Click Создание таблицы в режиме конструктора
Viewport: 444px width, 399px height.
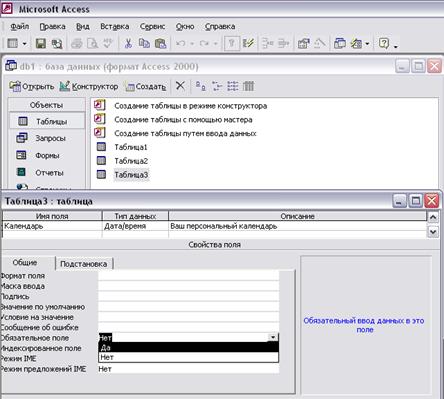(x=190, y=106)
